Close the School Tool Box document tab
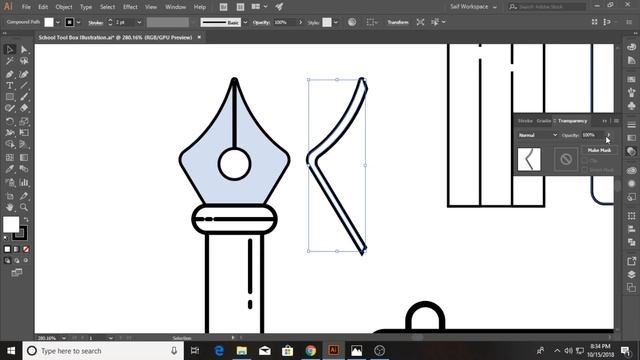 [x=199, y=37]
